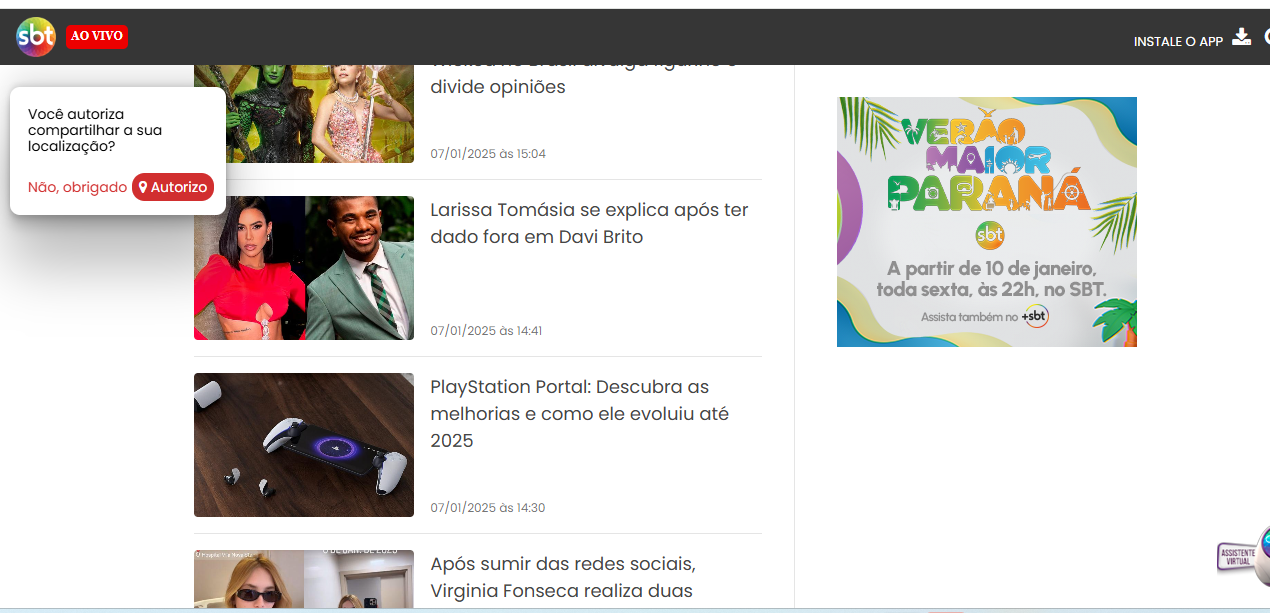The height and width of the screenshot is (613, 1270).
Task: Click the green witch costume thumbnail
Action: (x=304, y=113)
